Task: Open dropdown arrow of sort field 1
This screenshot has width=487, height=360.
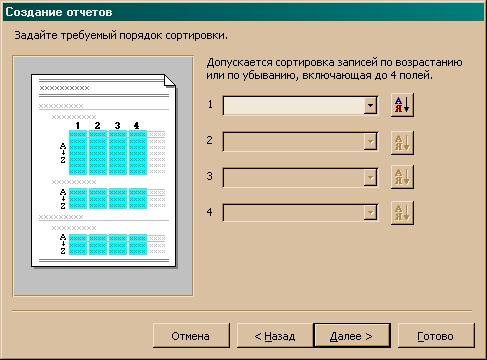Action: click(x=370, y=106)
